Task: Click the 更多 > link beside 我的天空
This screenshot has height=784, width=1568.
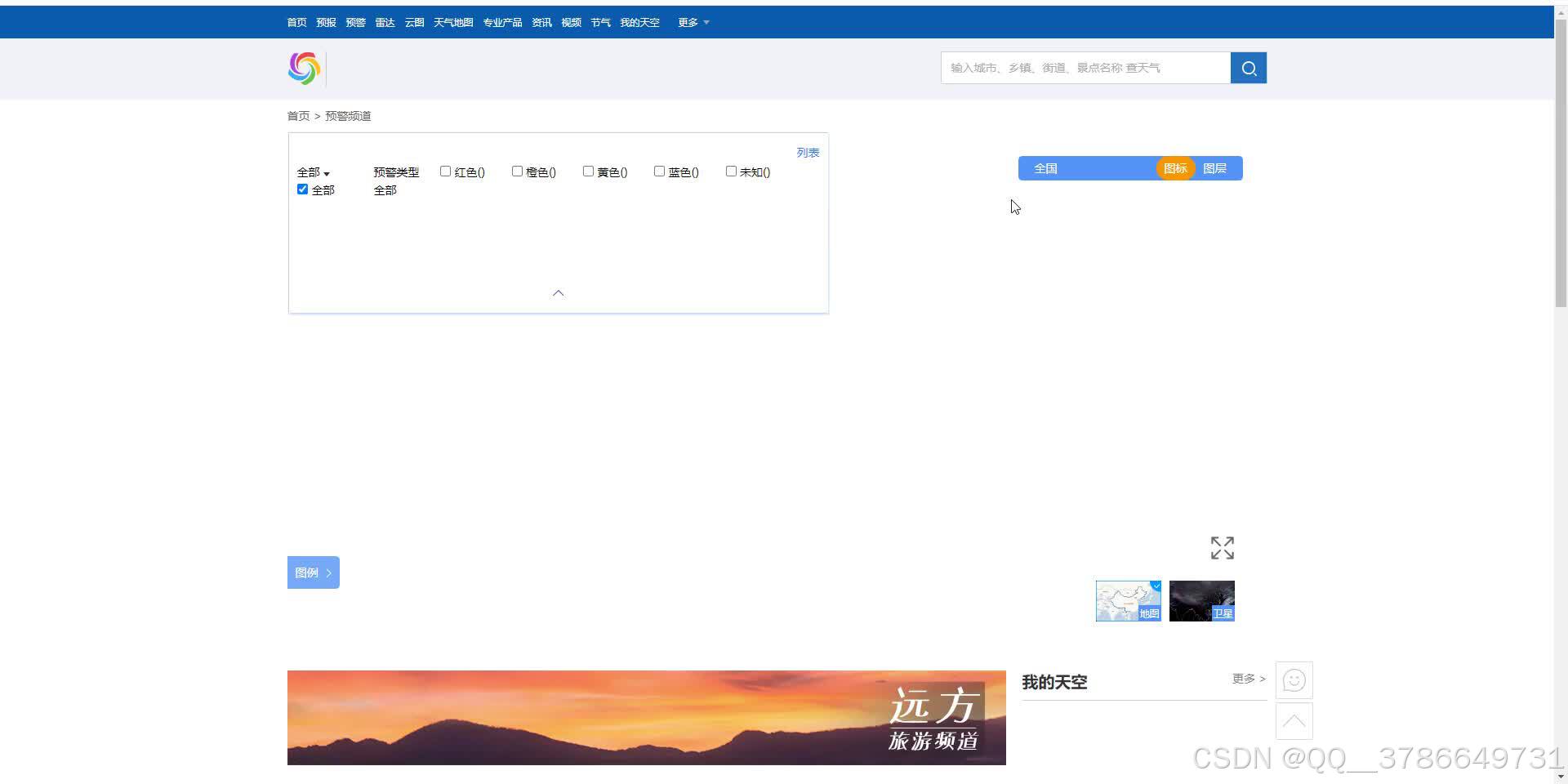Action: pyautogui.click(x=1249, y=679)
